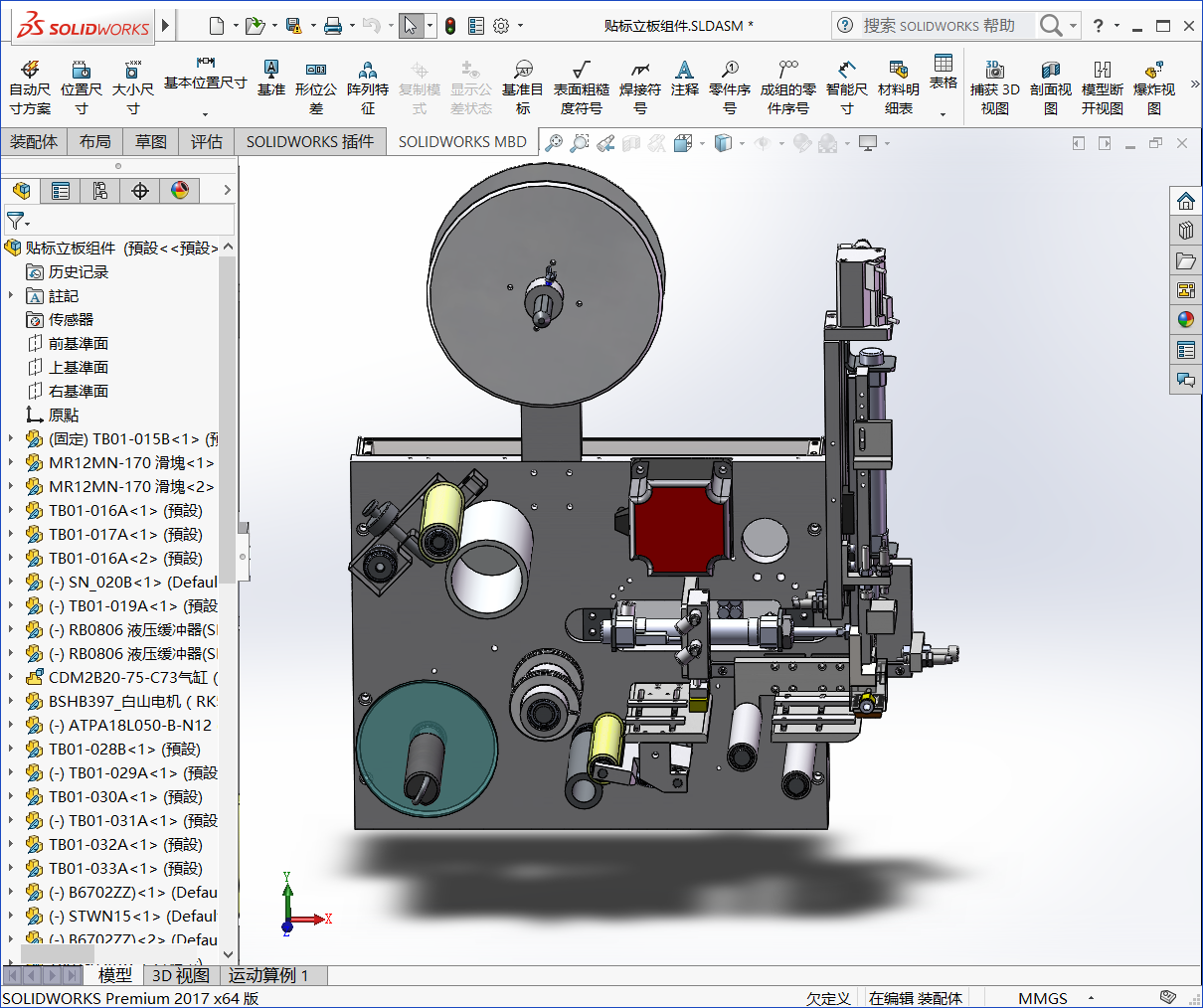Screen dimensions: 1203x1008
Task: Open the Tables (表格) dropdown arrow
Action: pyautogui.click(x=943, y=114)
